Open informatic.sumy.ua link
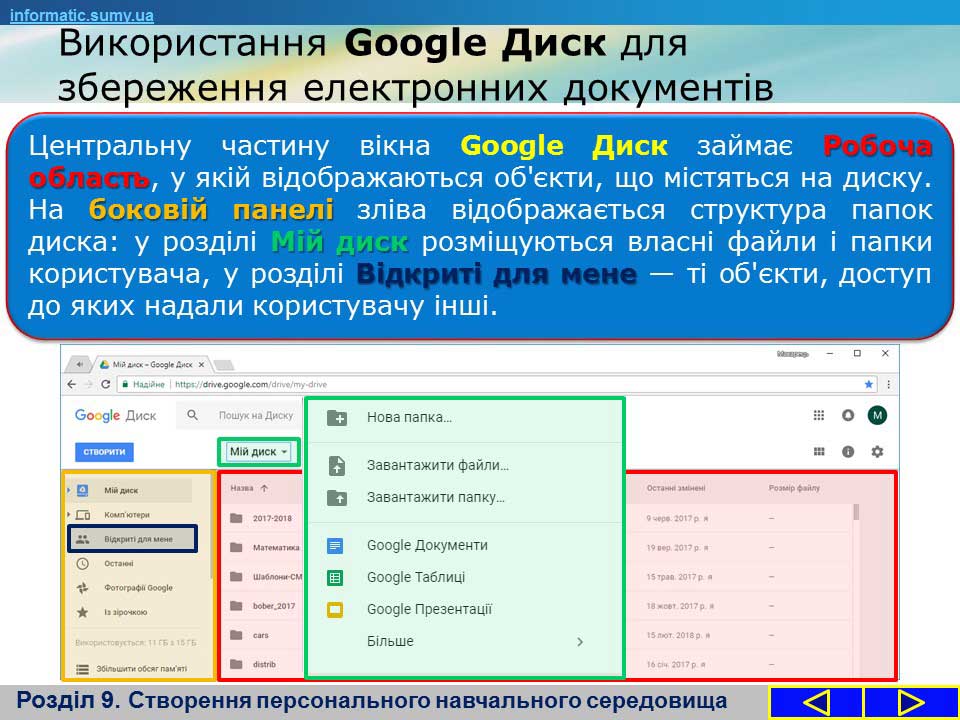This screenshot has height=720, width=960. (x=82, y=15)
